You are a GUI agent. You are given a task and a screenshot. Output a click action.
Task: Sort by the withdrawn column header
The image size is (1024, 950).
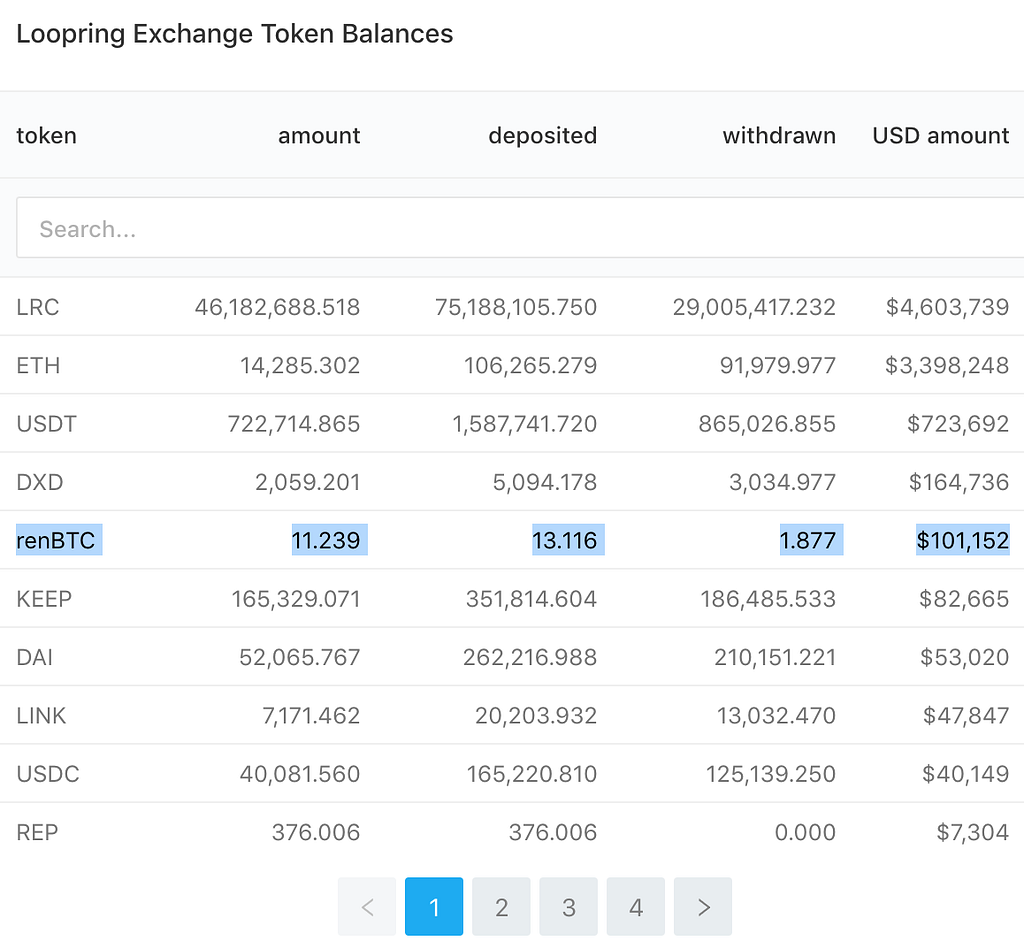coord(779,135)
